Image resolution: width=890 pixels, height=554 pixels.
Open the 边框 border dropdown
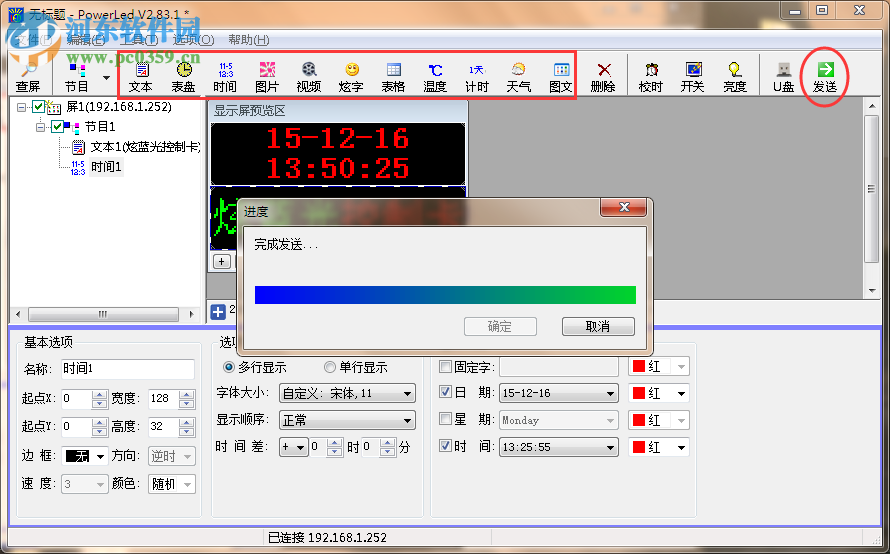pos(85,456)
